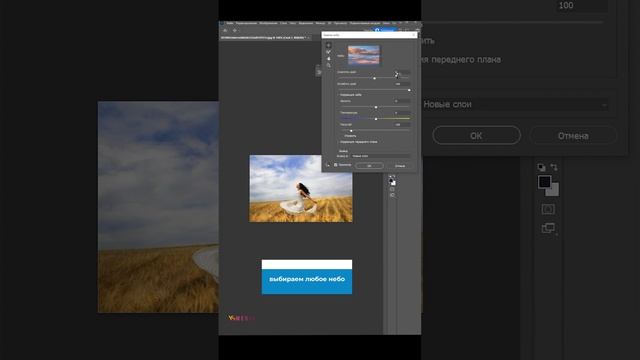
Task: Click the large foreground color swatch in backdrop
Action: pos(544,182)
